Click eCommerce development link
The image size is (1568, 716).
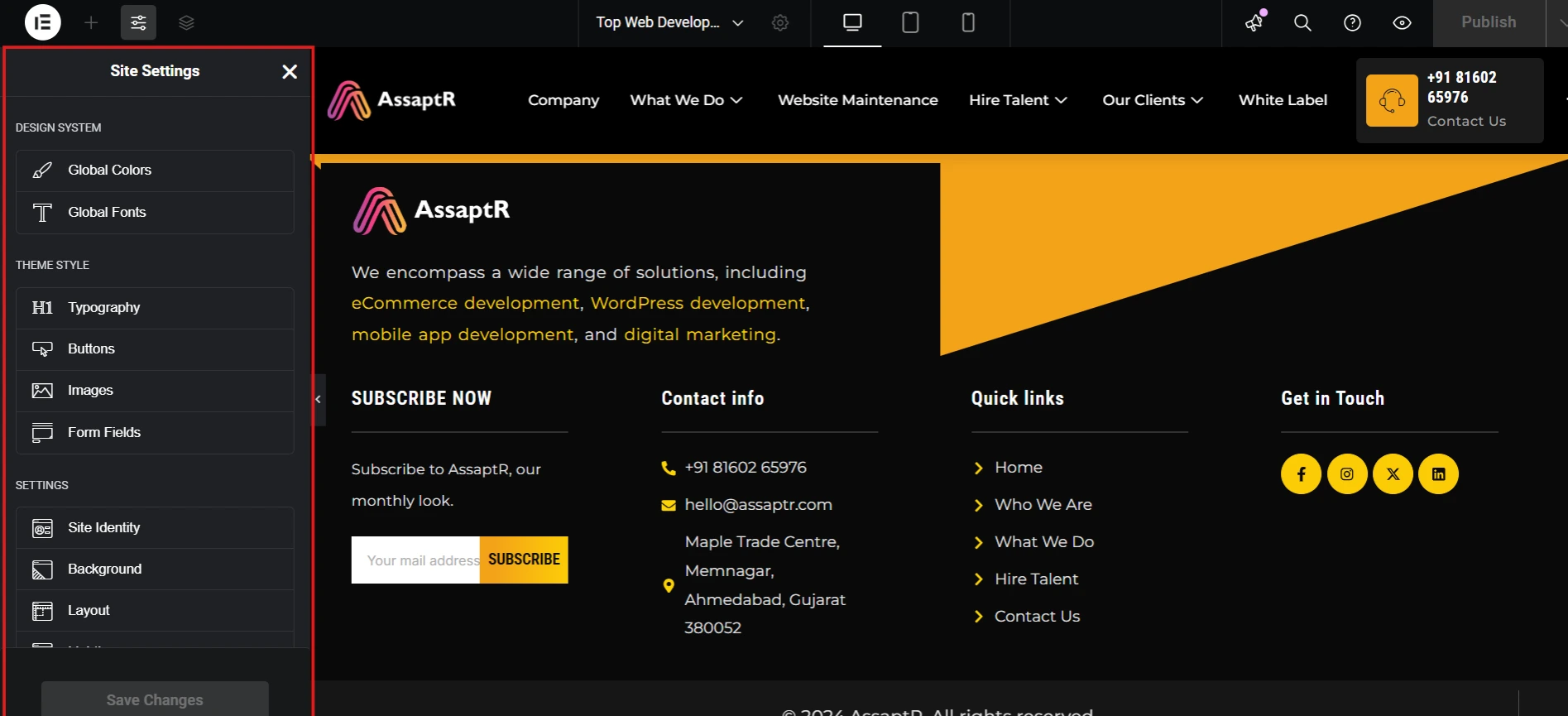[x=466, y=303]
